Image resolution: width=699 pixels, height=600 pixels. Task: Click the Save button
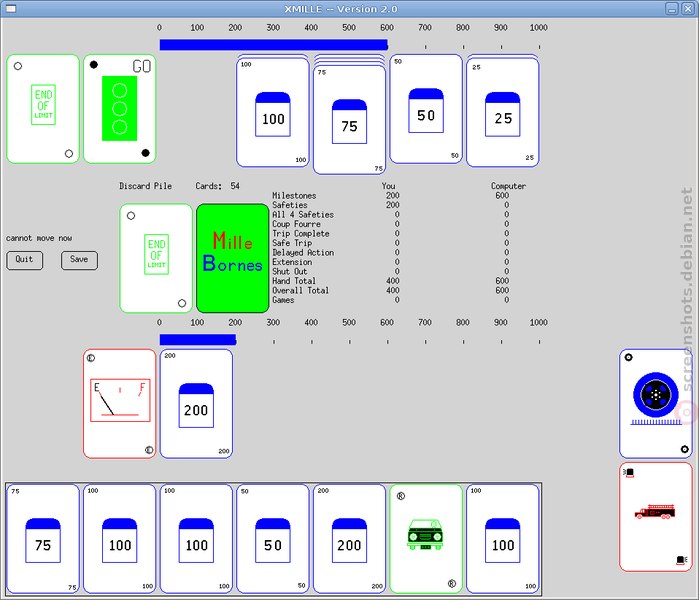point(79,260)
